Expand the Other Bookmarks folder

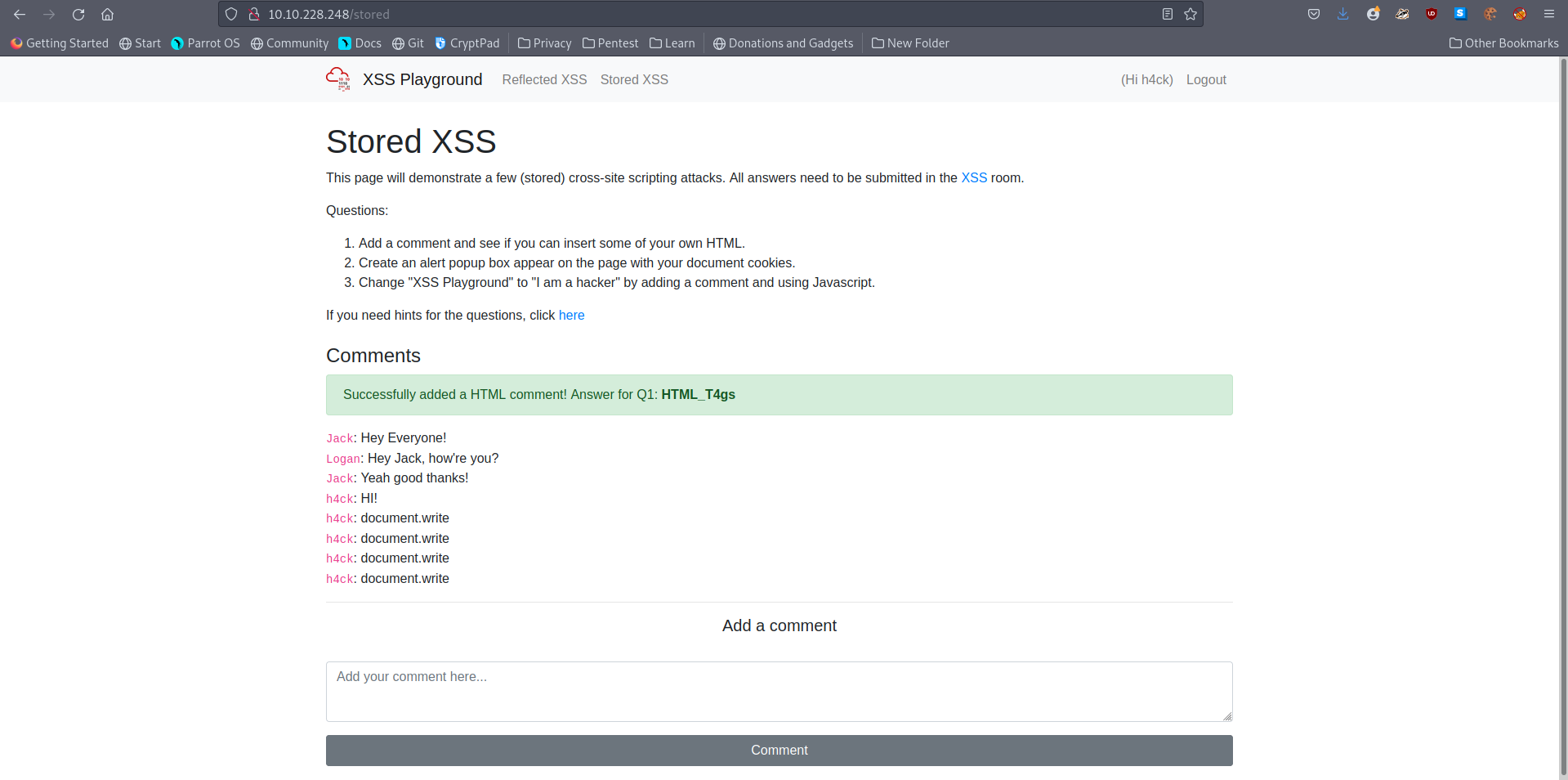(x=1503, y=43)
